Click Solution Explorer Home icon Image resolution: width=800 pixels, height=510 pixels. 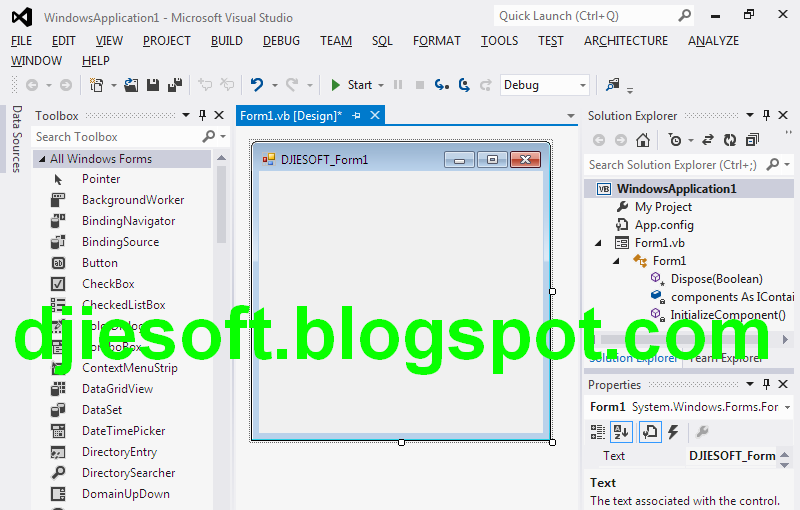643,140
